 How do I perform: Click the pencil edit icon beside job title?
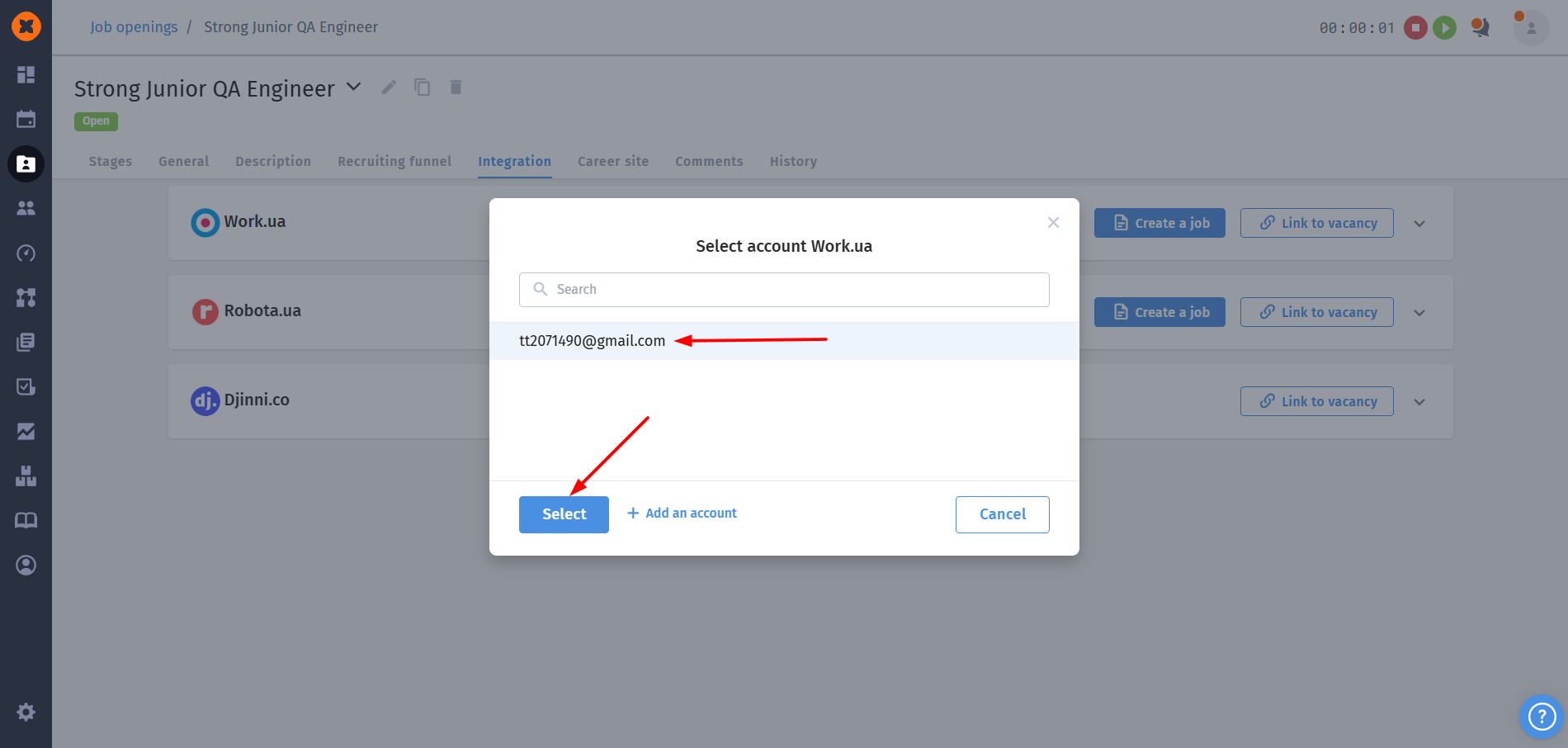pos(389,87)
